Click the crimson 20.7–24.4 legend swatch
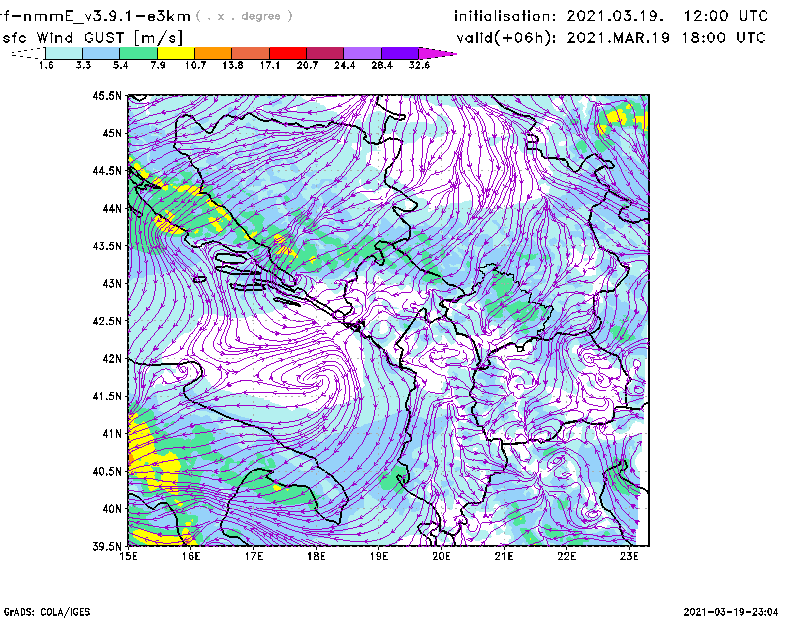The height and width of the screenshot is (618, 800). click(325, 53)
